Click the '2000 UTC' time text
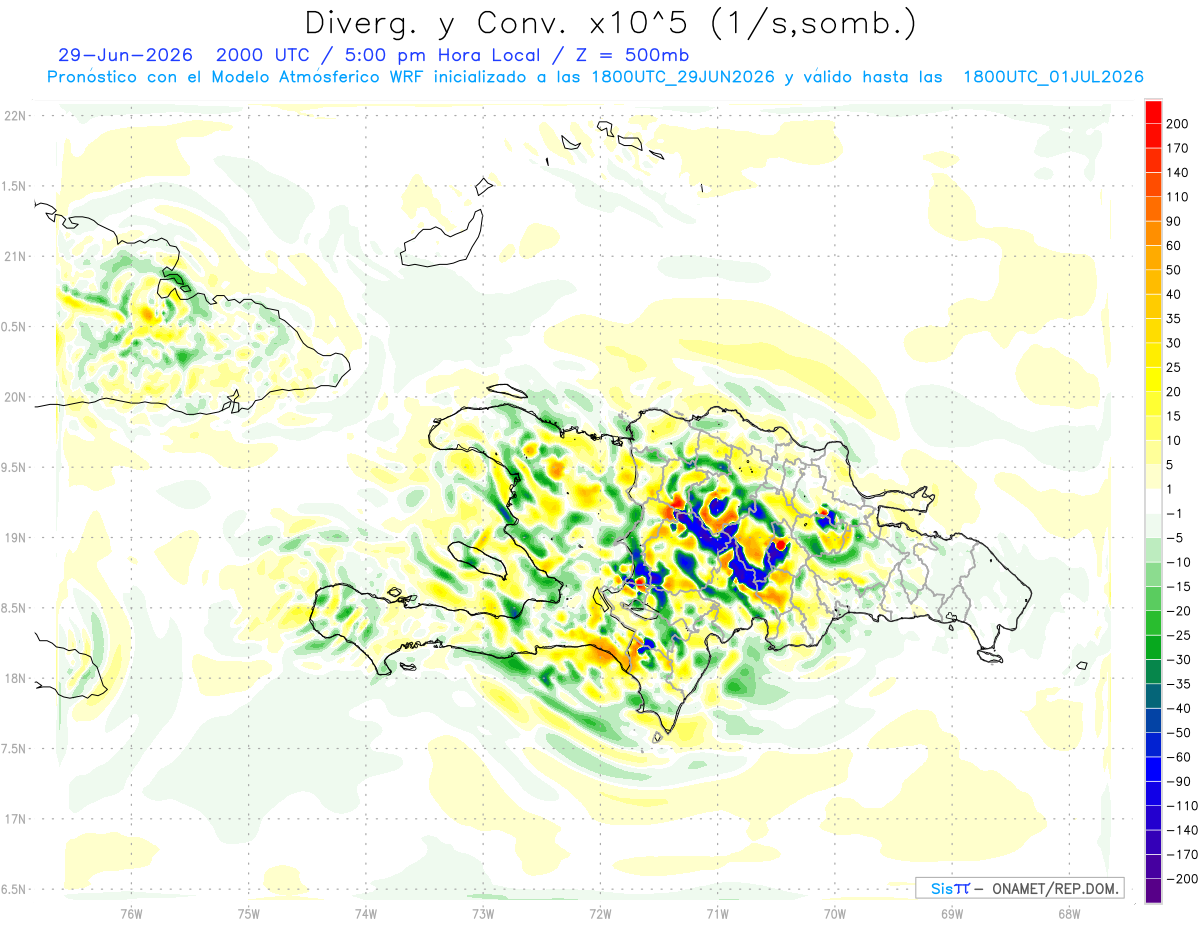Image resolution: width=1200 pixels, height=927 pixels. pyautogui.click(x=262, y=54)
